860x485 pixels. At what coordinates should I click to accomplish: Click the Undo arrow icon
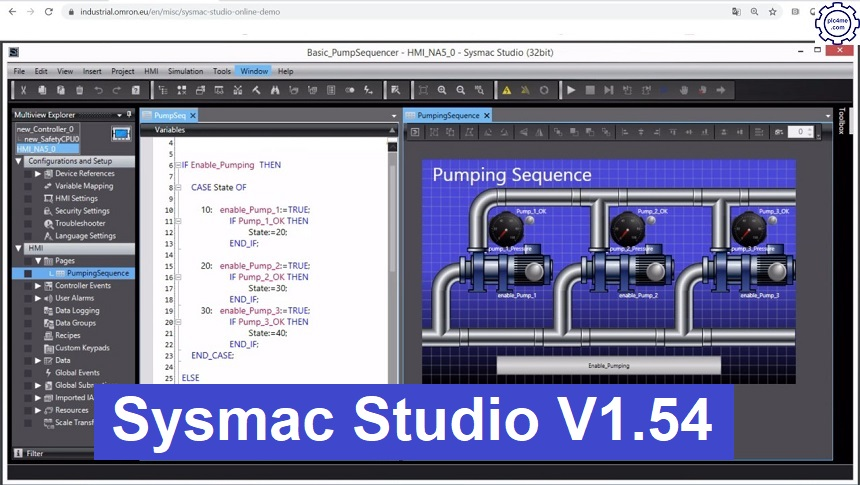(x=98, y=90)
